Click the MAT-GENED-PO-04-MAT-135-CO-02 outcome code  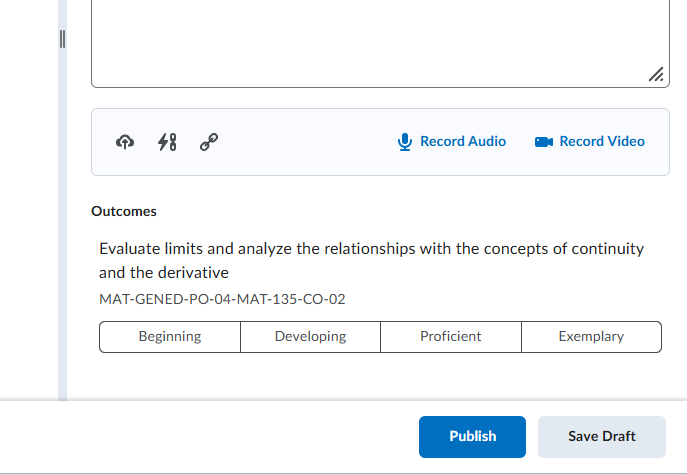(x=222, y=299)
